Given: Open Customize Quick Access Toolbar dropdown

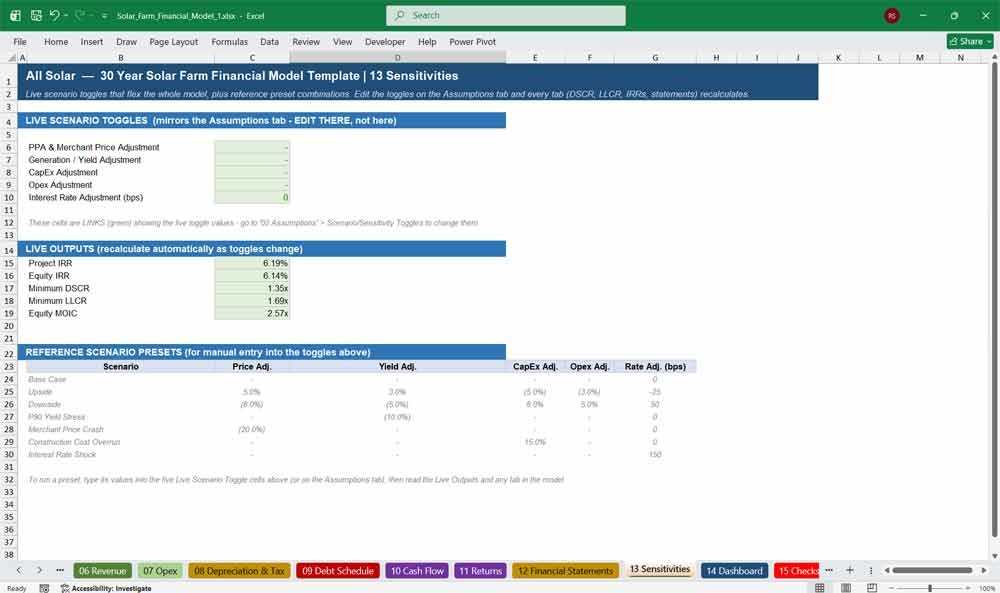Looking at the screenshot, I should tap(104, 15).
